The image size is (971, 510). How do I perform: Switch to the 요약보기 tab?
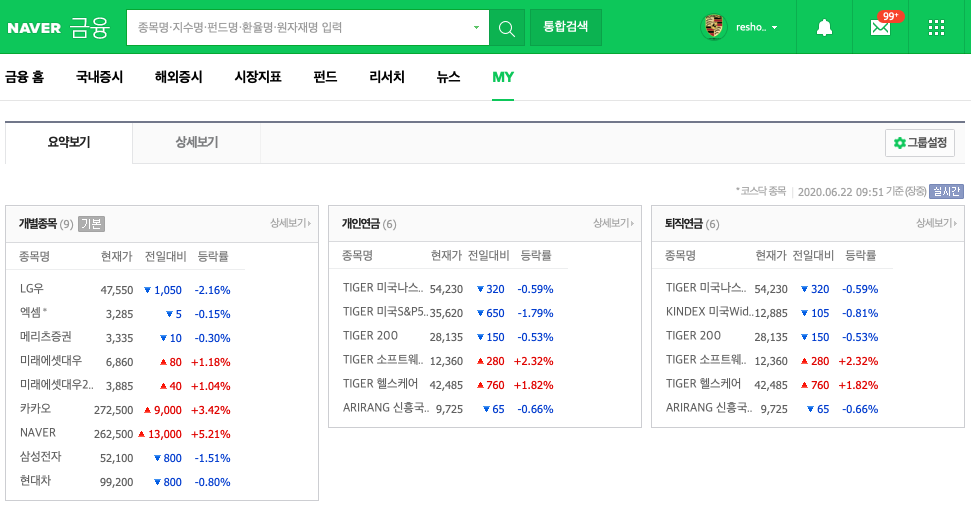click(69, 142)
